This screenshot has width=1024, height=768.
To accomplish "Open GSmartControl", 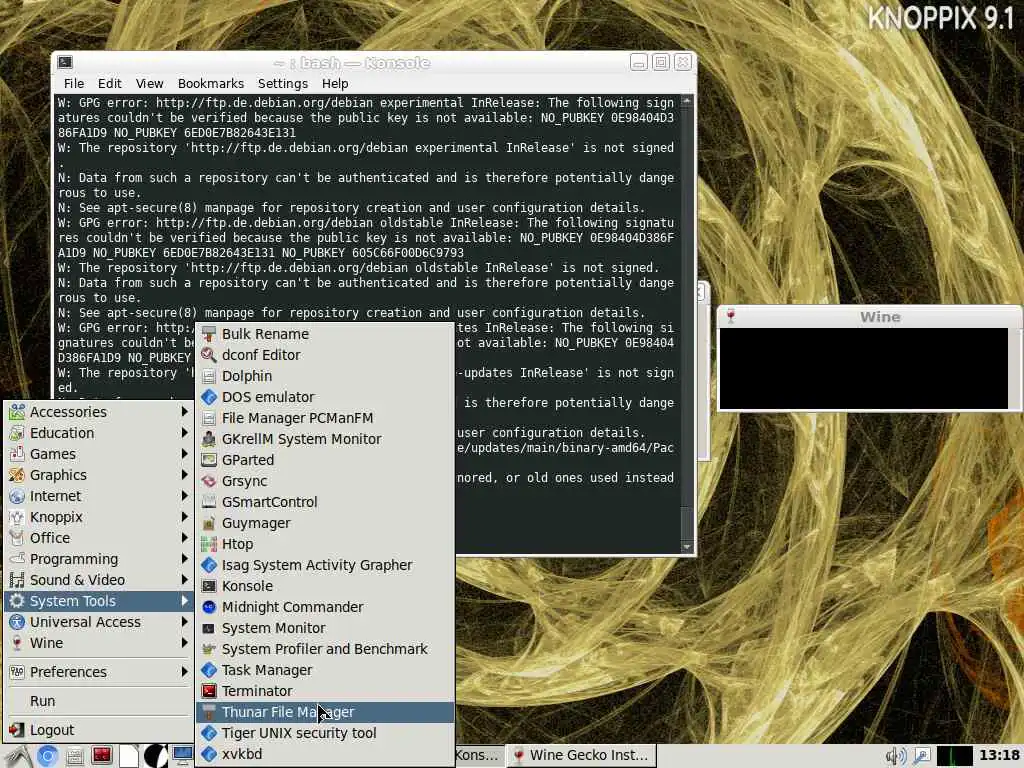I will [325, 502].
